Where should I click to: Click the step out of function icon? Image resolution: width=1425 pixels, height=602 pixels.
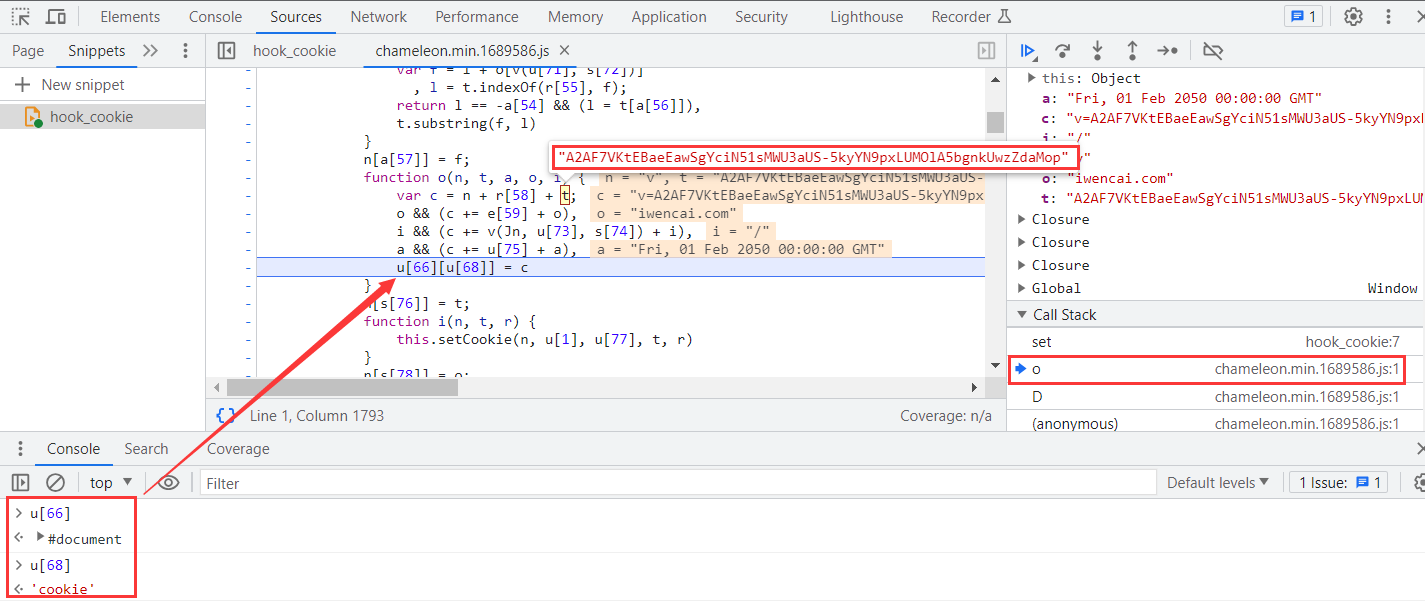coord(1132,51)
